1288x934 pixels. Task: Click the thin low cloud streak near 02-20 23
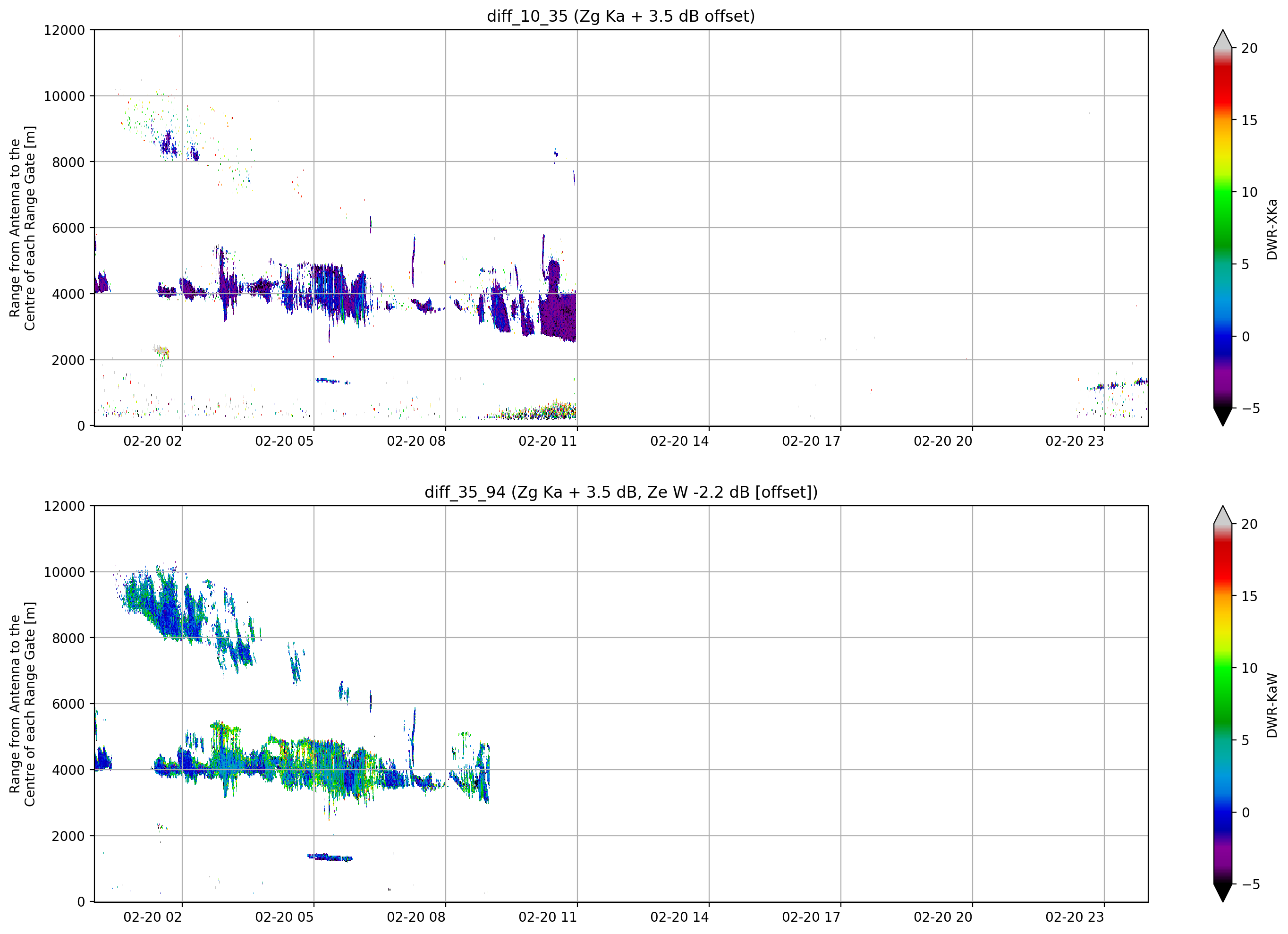click(1118, 385)
